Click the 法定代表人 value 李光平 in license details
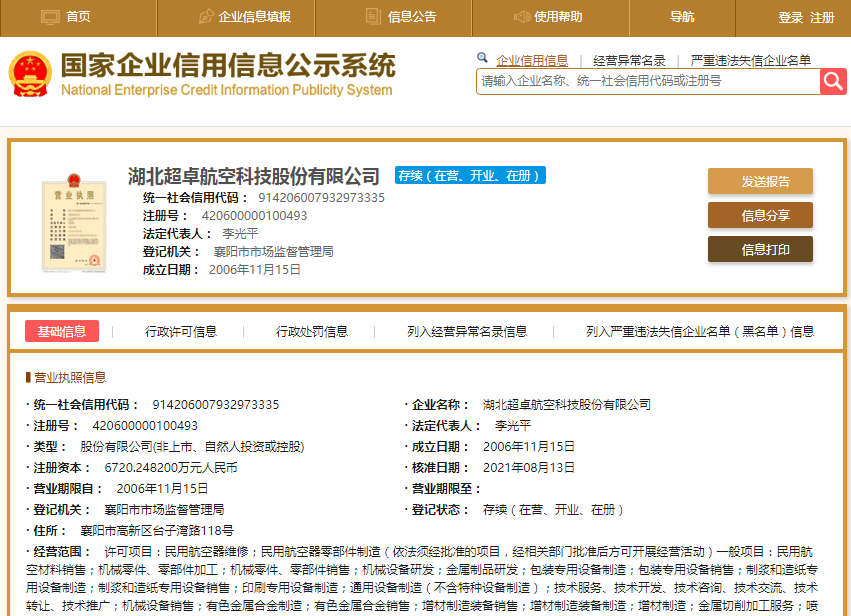This screenshot has width=851, height=616. [x=513, y=426]
